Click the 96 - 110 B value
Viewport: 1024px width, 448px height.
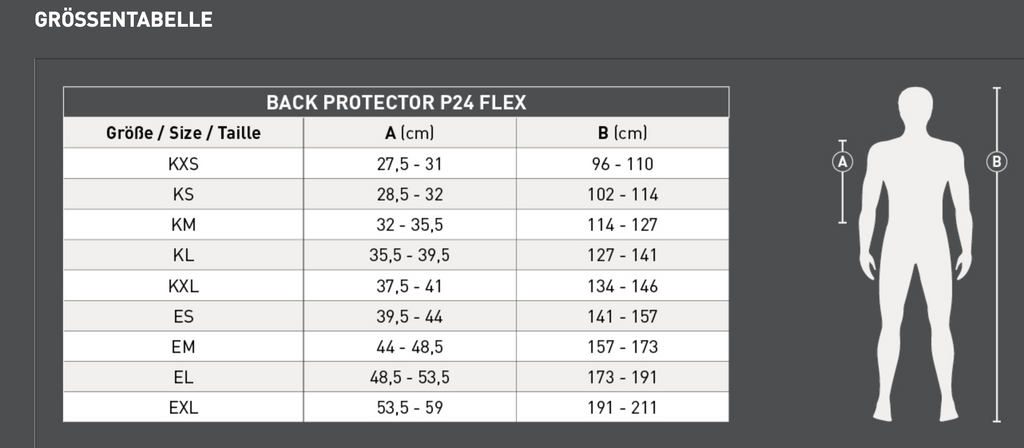coord(623,164)
